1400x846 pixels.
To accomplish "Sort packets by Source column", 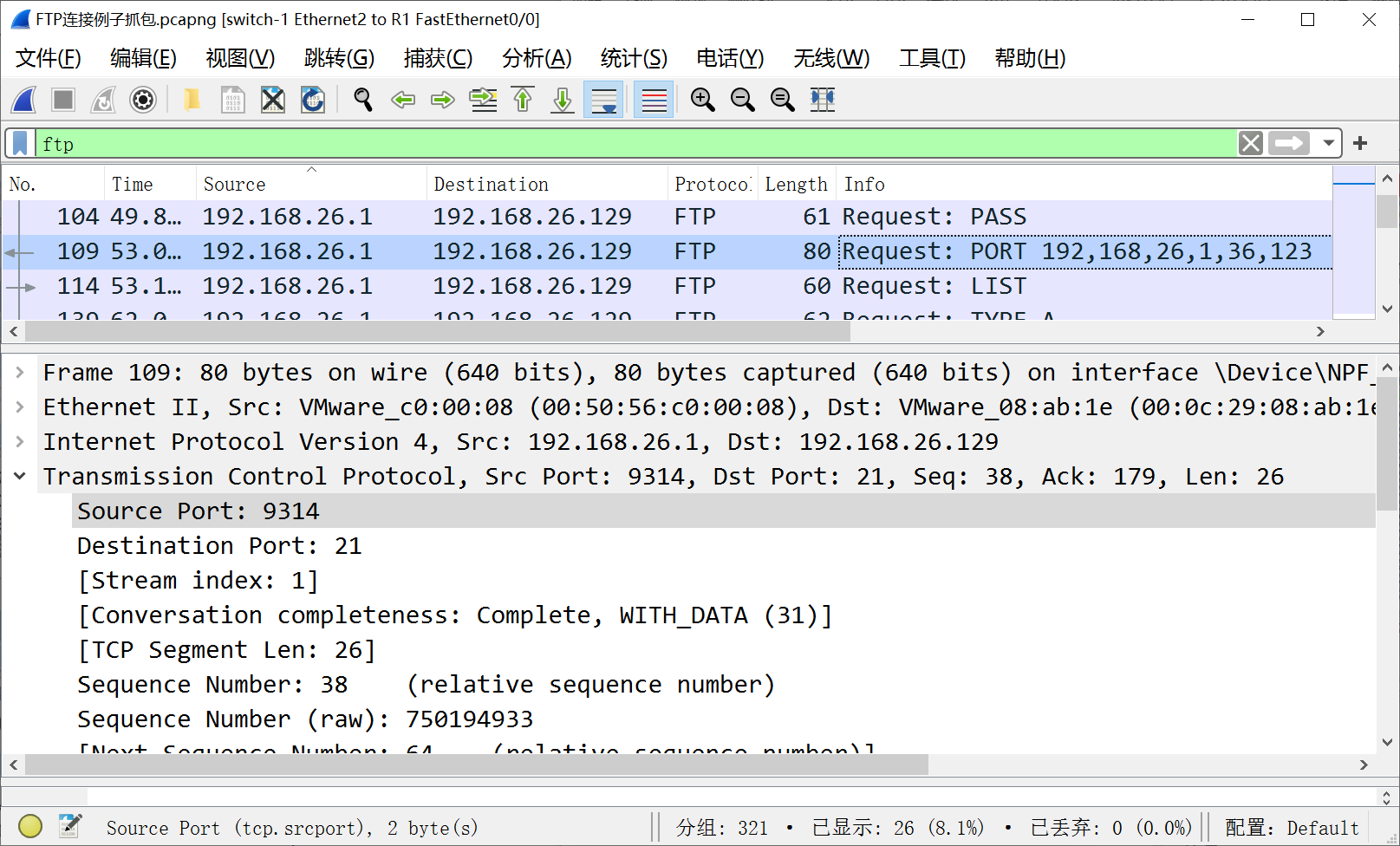I will [311, 184].
